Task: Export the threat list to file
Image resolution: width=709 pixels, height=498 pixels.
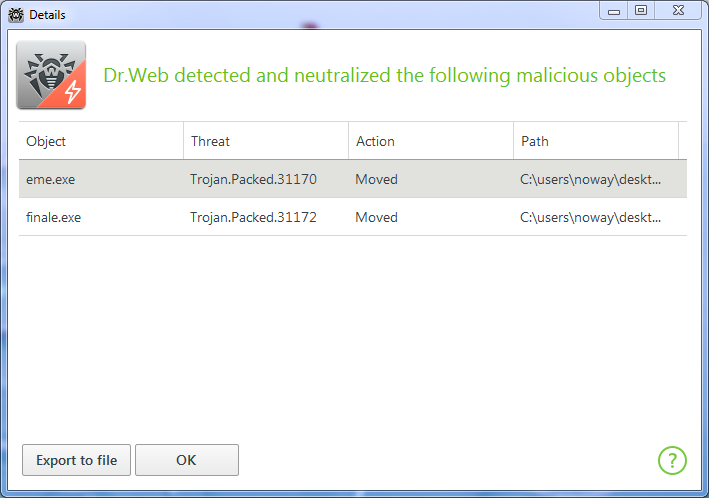Action: [76, 460]
